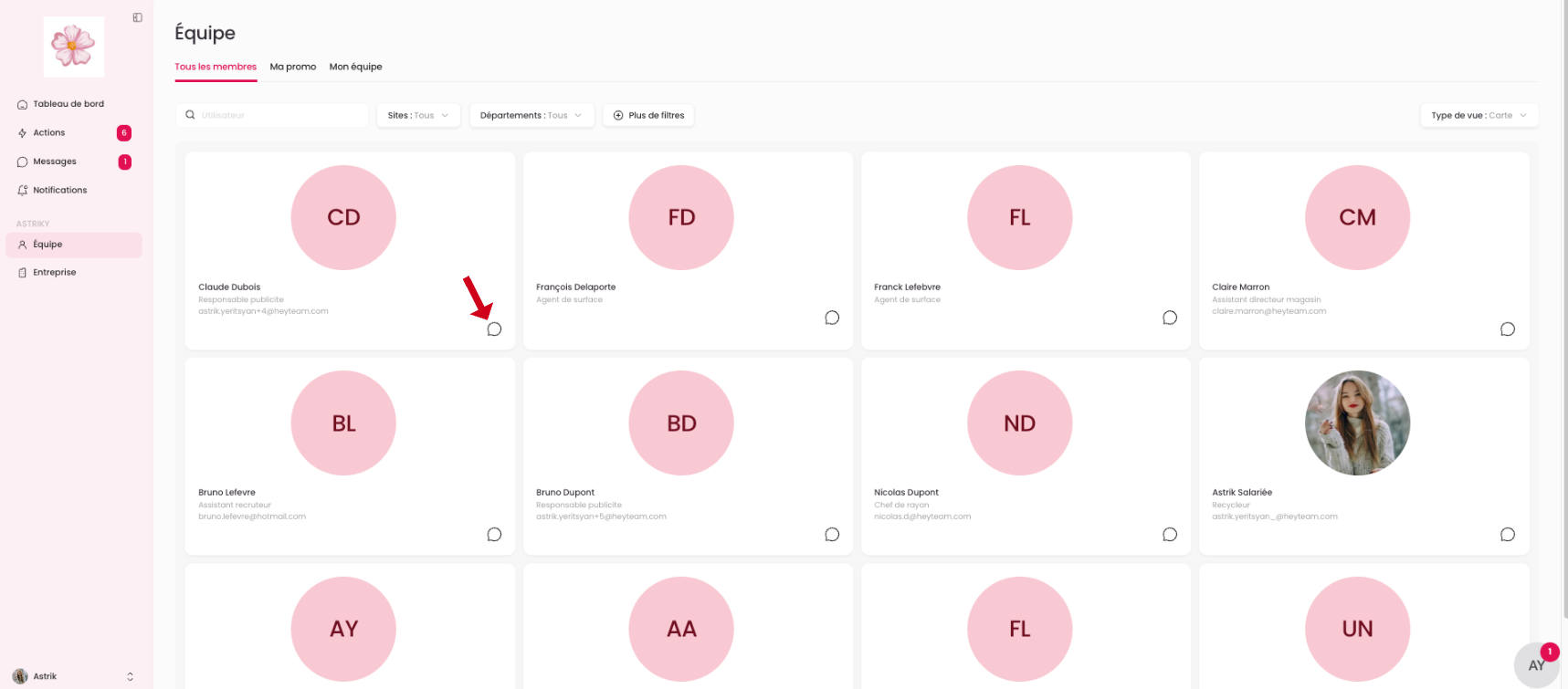
Task: Click chat icon on Bruno Lefevre card
Action: [494, 535]
